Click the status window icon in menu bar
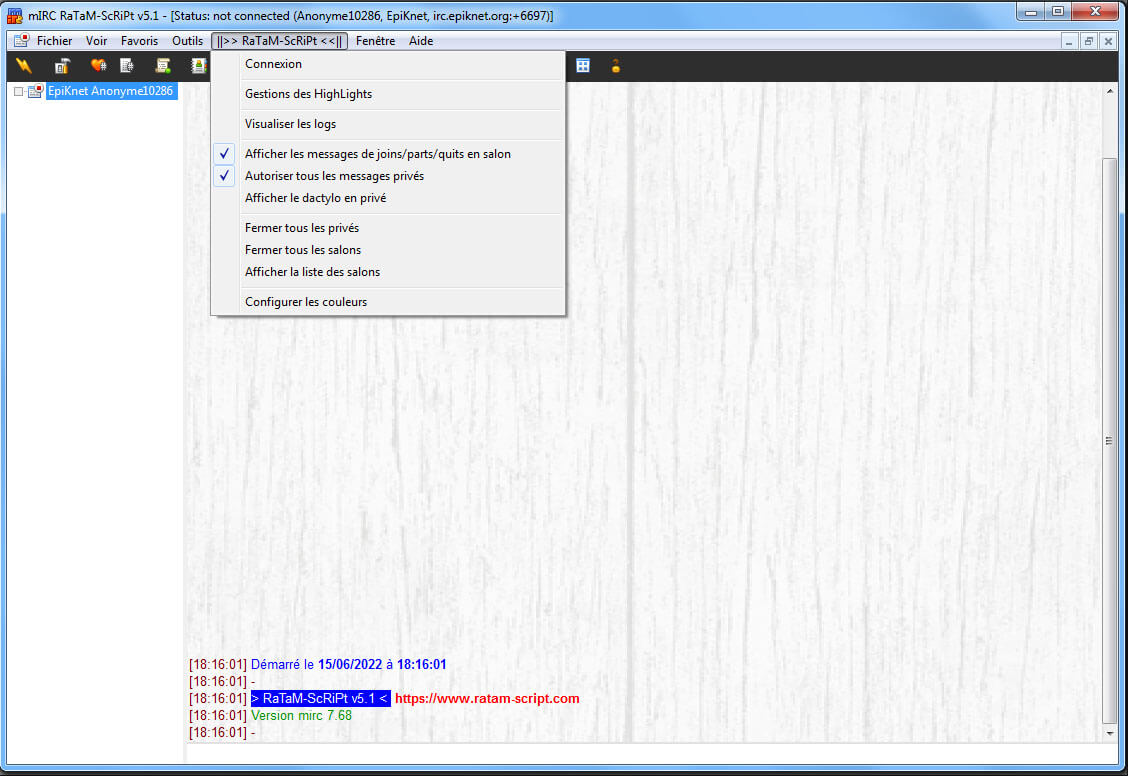This screenshot has height=776, width=1128. pyautogui.click(x=22, y=41)
